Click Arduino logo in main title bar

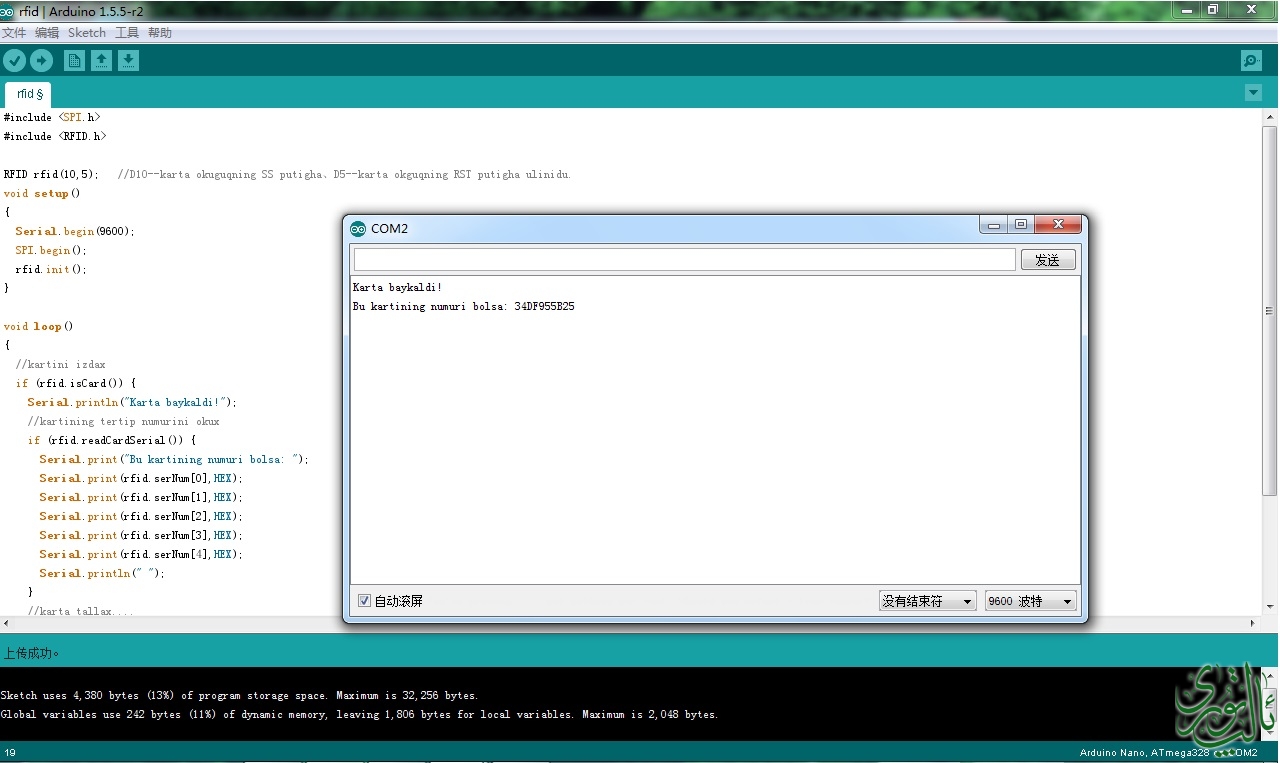coord(8,11)
